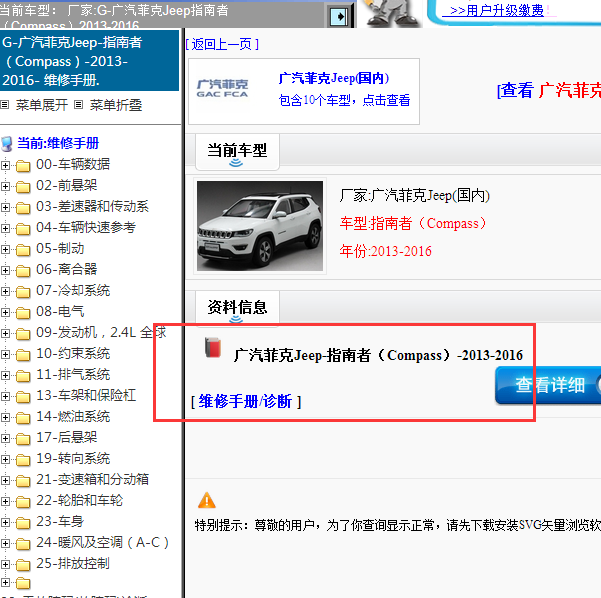Expand the 00-车辆数据 tree node
This screenshot has height=598, width=601.
click(x=5, y=165)
